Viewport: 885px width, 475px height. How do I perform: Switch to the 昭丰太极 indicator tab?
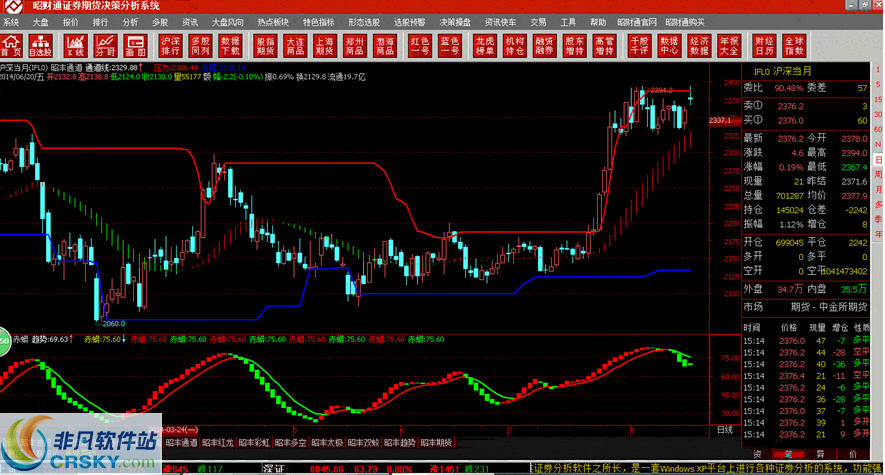click(x=327, y=443)
